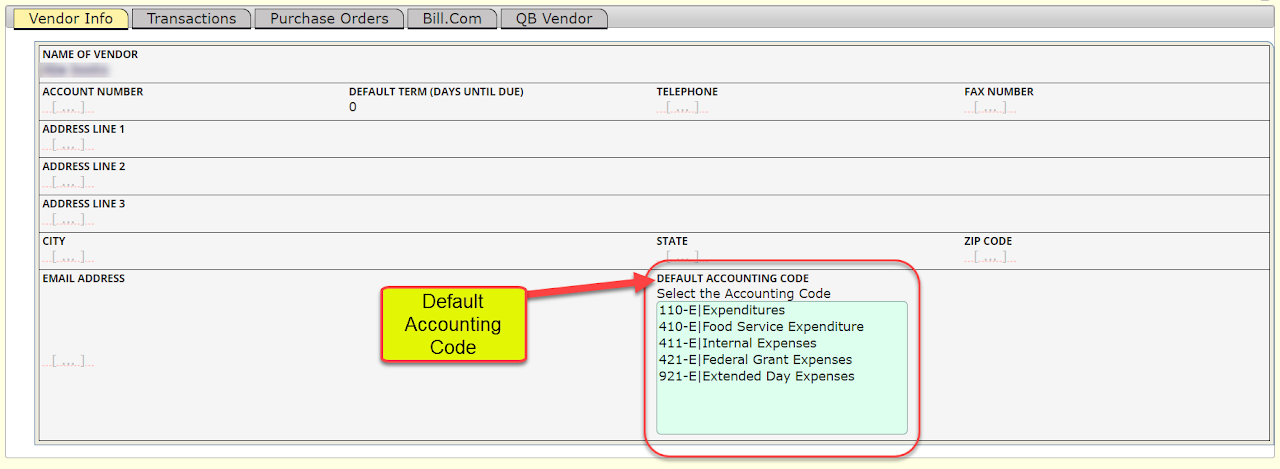Pick 421-E Federal Grant Expenses code
The height and width of the screenshot is (469, 1280).
755,360
